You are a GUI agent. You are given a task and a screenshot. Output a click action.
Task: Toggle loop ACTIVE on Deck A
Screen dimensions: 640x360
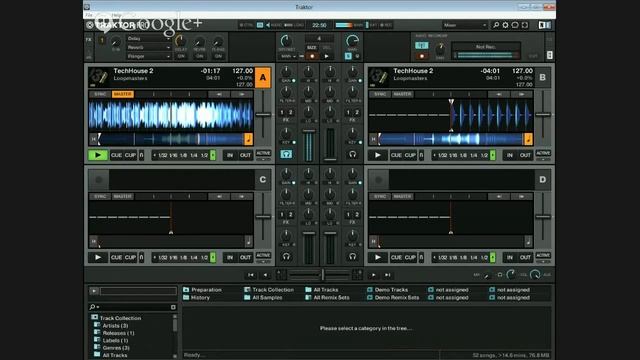click(x=263, y=153)
